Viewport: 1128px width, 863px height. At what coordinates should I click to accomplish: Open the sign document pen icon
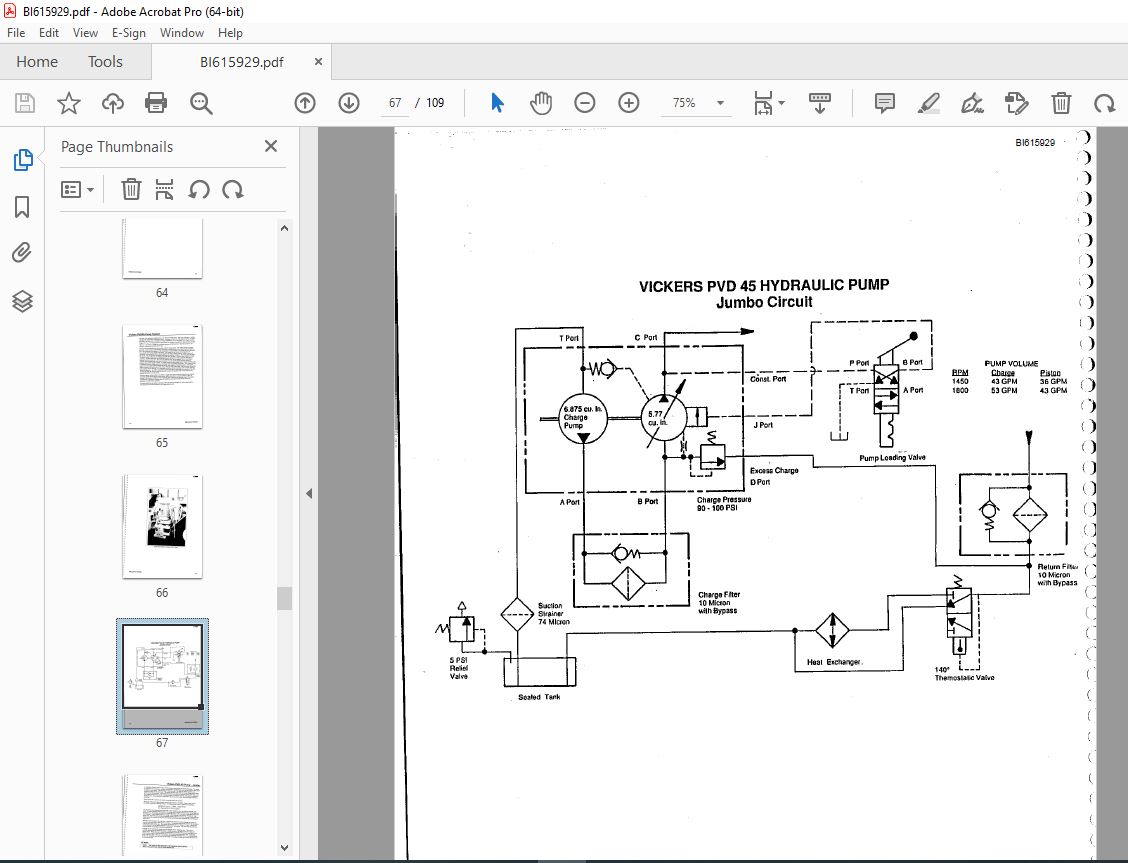(973, 104)
